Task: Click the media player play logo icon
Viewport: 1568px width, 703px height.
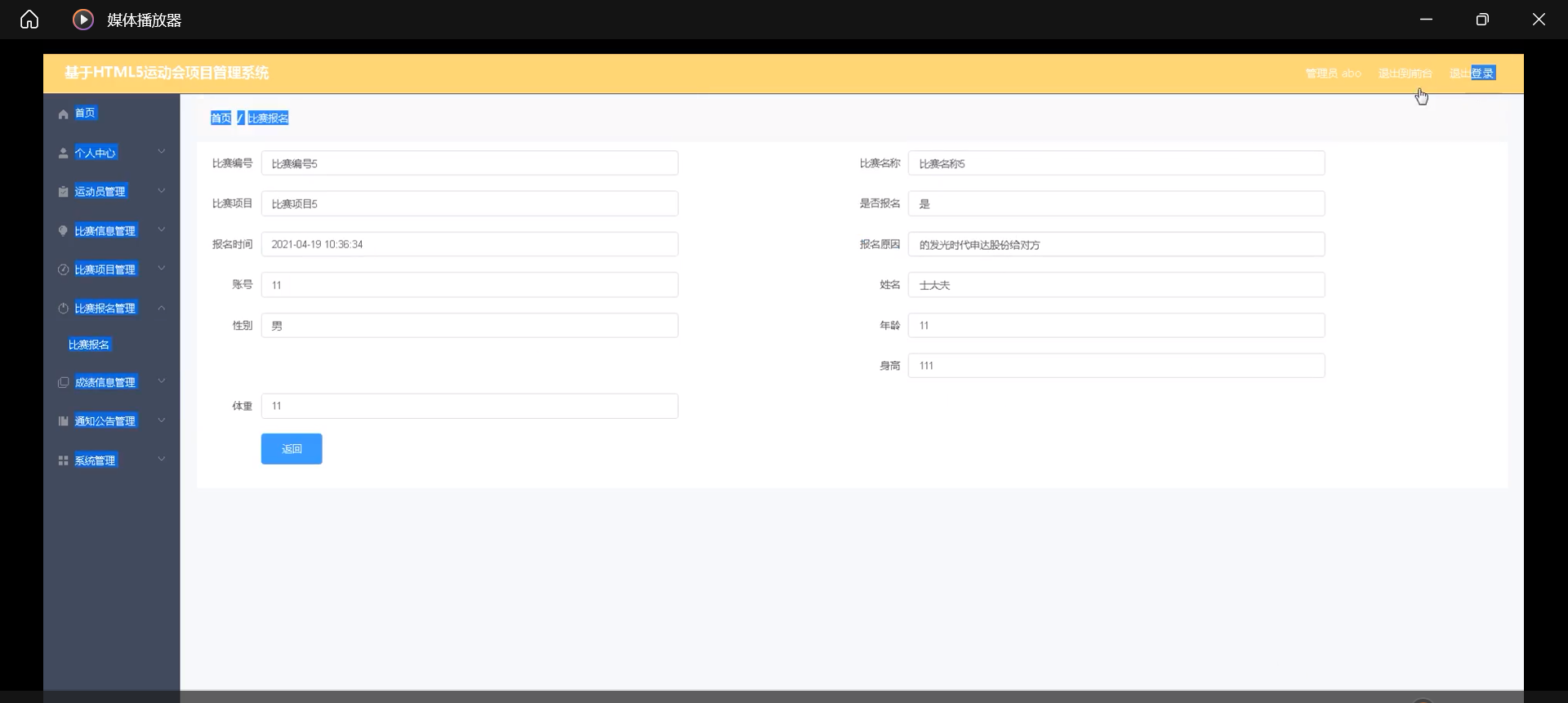Action: (83, 20)
